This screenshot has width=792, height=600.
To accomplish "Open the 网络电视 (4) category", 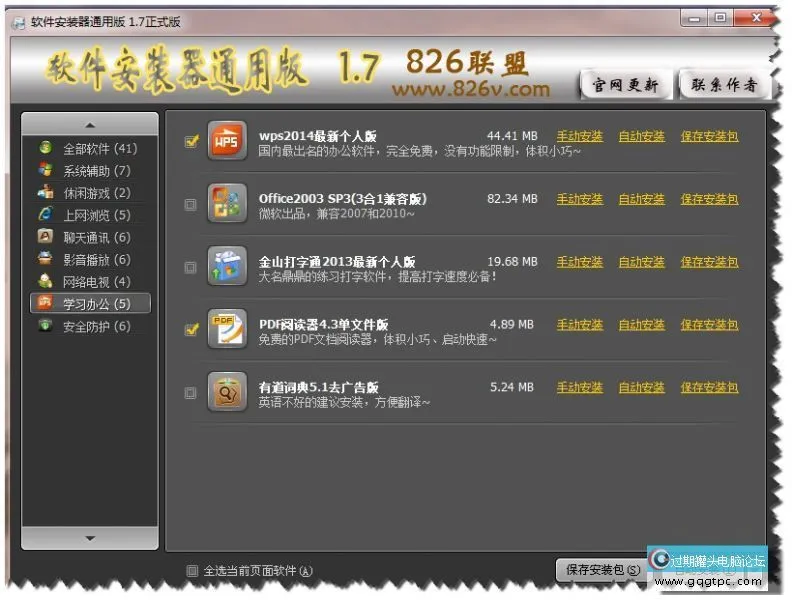I will pyautogui.click(x=91, y=282).
